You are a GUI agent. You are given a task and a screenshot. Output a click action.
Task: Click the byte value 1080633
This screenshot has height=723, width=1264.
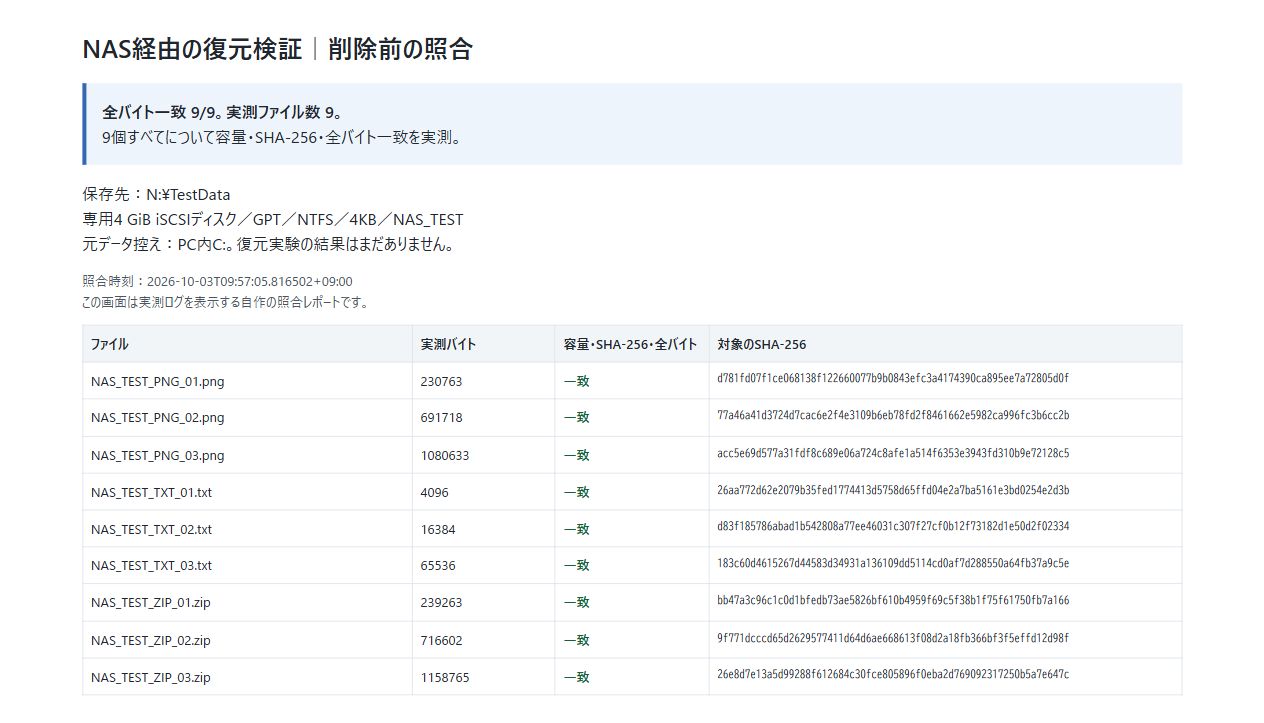pyautogui.click(x=445, y=455)
